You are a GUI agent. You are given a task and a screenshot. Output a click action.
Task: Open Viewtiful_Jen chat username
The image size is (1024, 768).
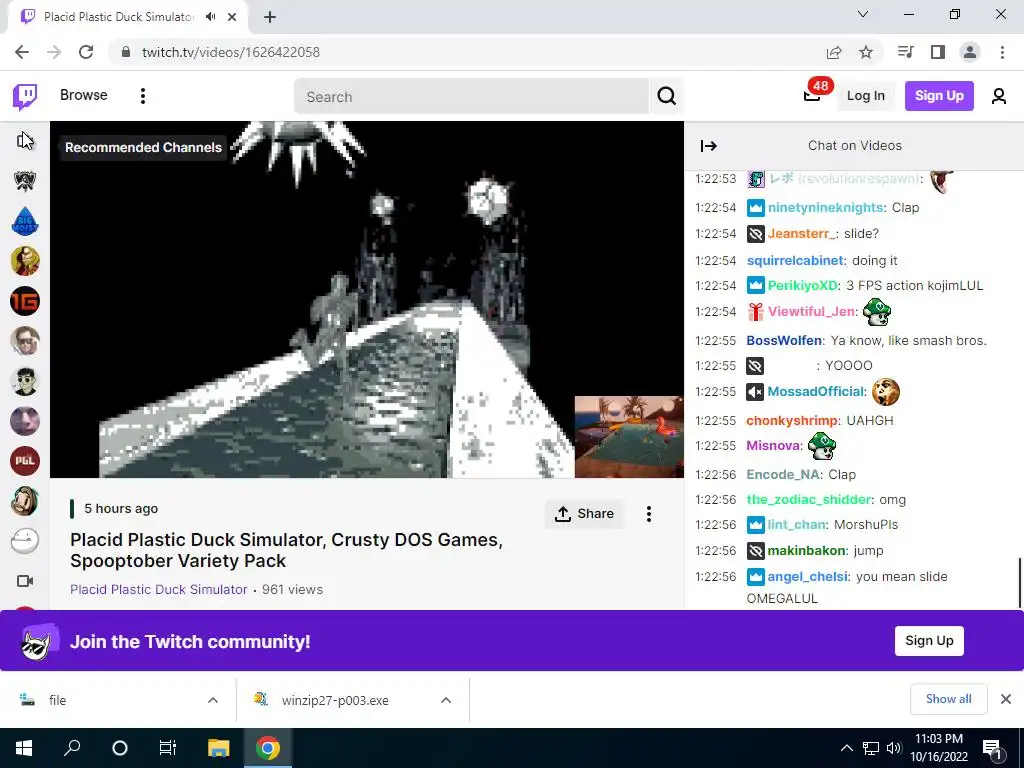tap(811, 312)
